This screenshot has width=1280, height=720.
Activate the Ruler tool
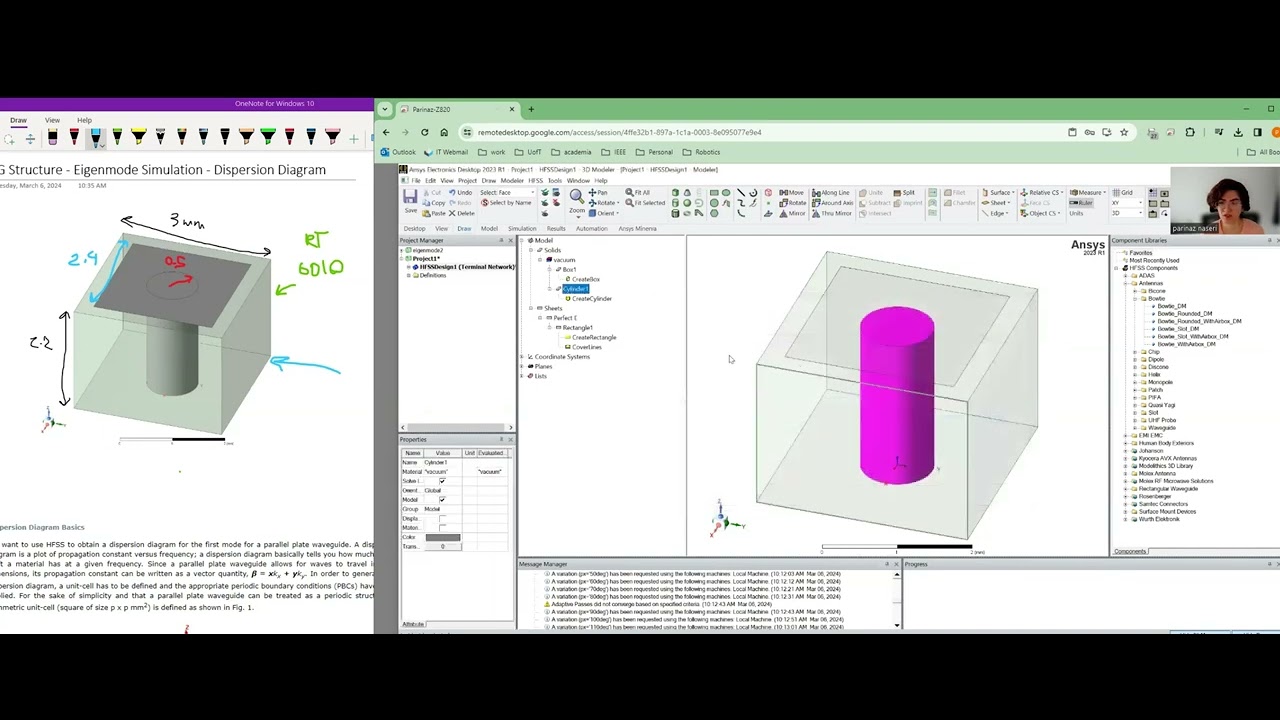tap(1081, 203)
